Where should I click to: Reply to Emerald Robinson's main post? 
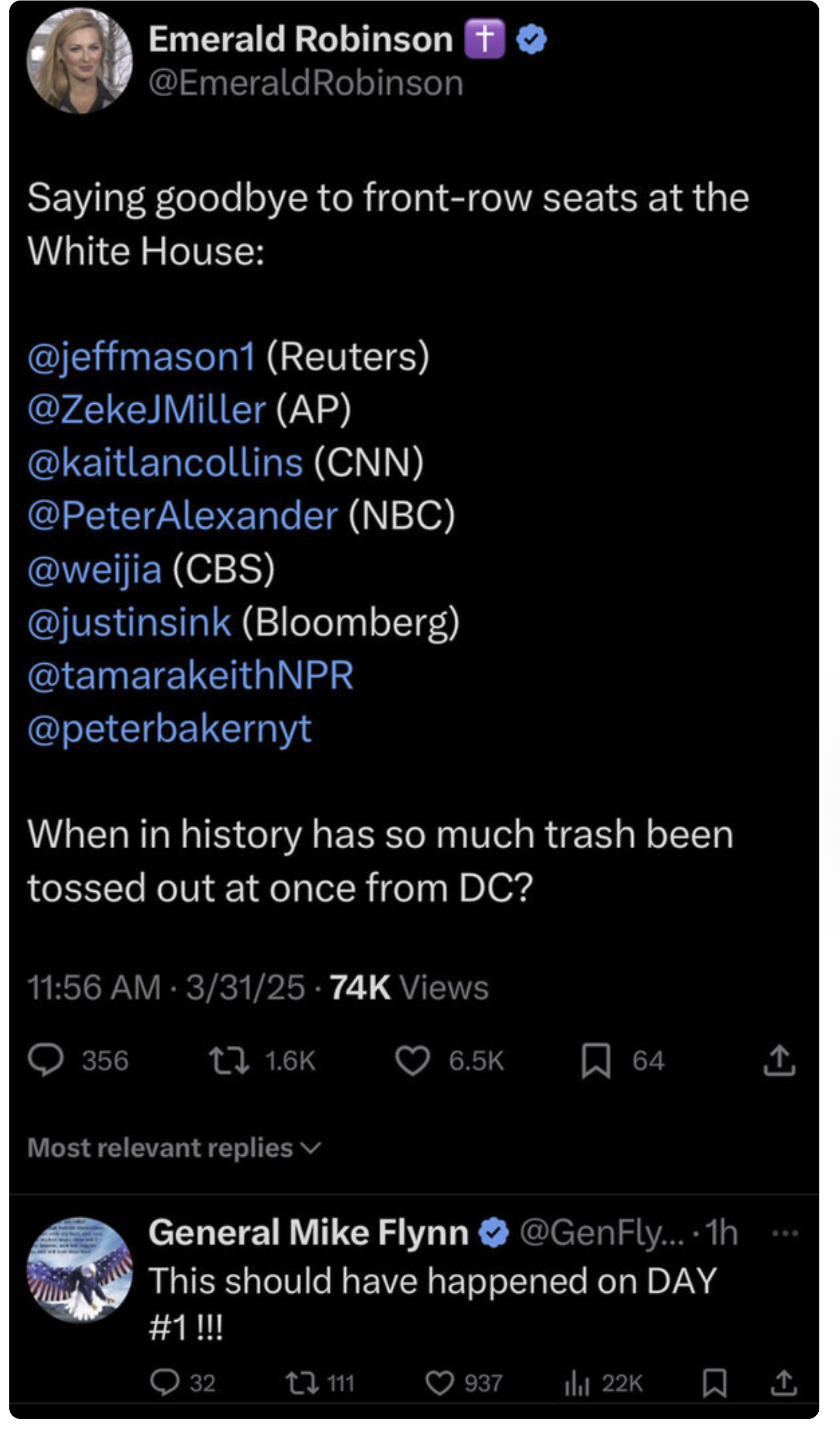45,1060
